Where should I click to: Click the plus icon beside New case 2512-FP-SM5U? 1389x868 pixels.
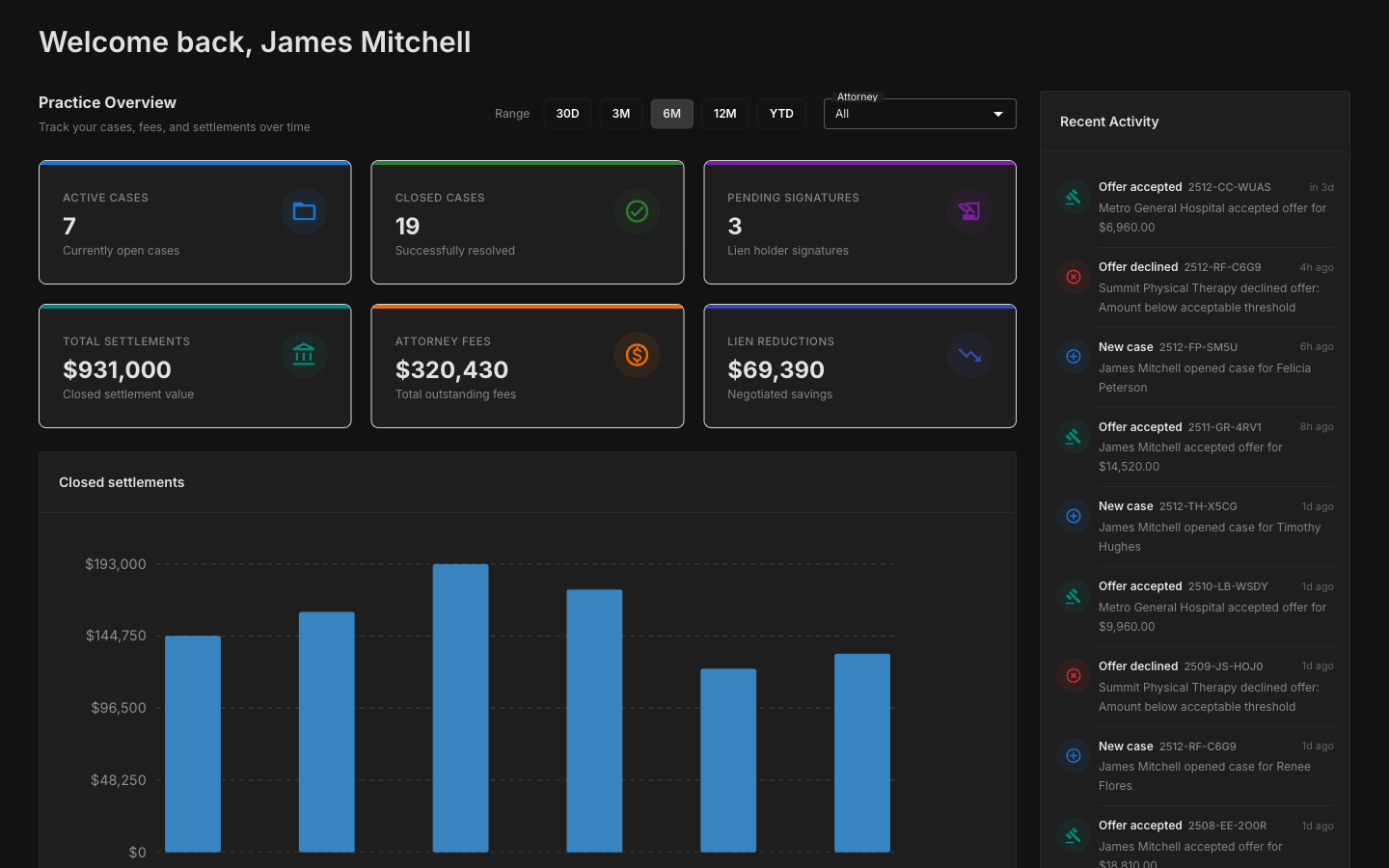tap(1074, 357)
